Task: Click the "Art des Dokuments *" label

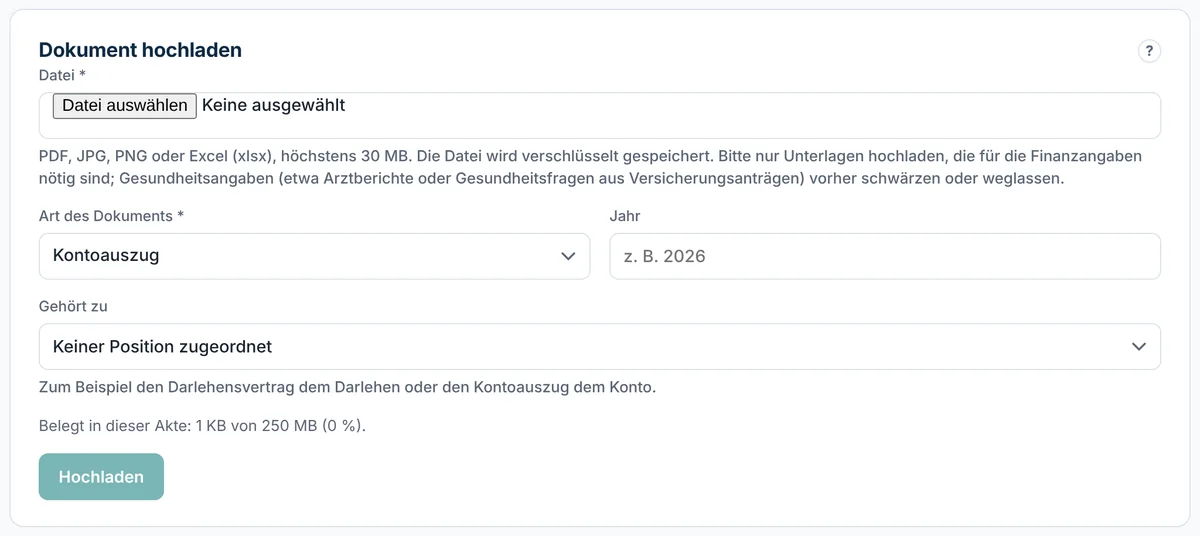Action: [111, 216]
